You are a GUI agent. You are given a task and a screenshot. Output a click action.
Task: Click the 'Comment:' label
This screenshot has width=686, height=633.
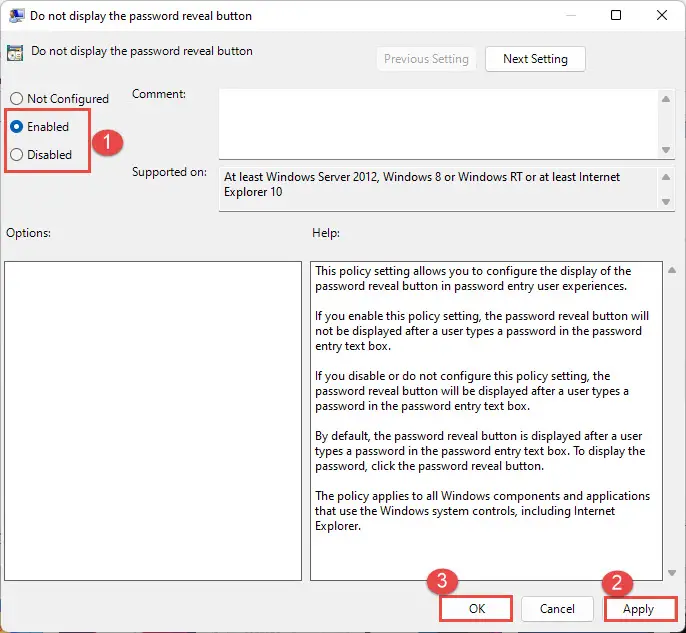(159, 94)
